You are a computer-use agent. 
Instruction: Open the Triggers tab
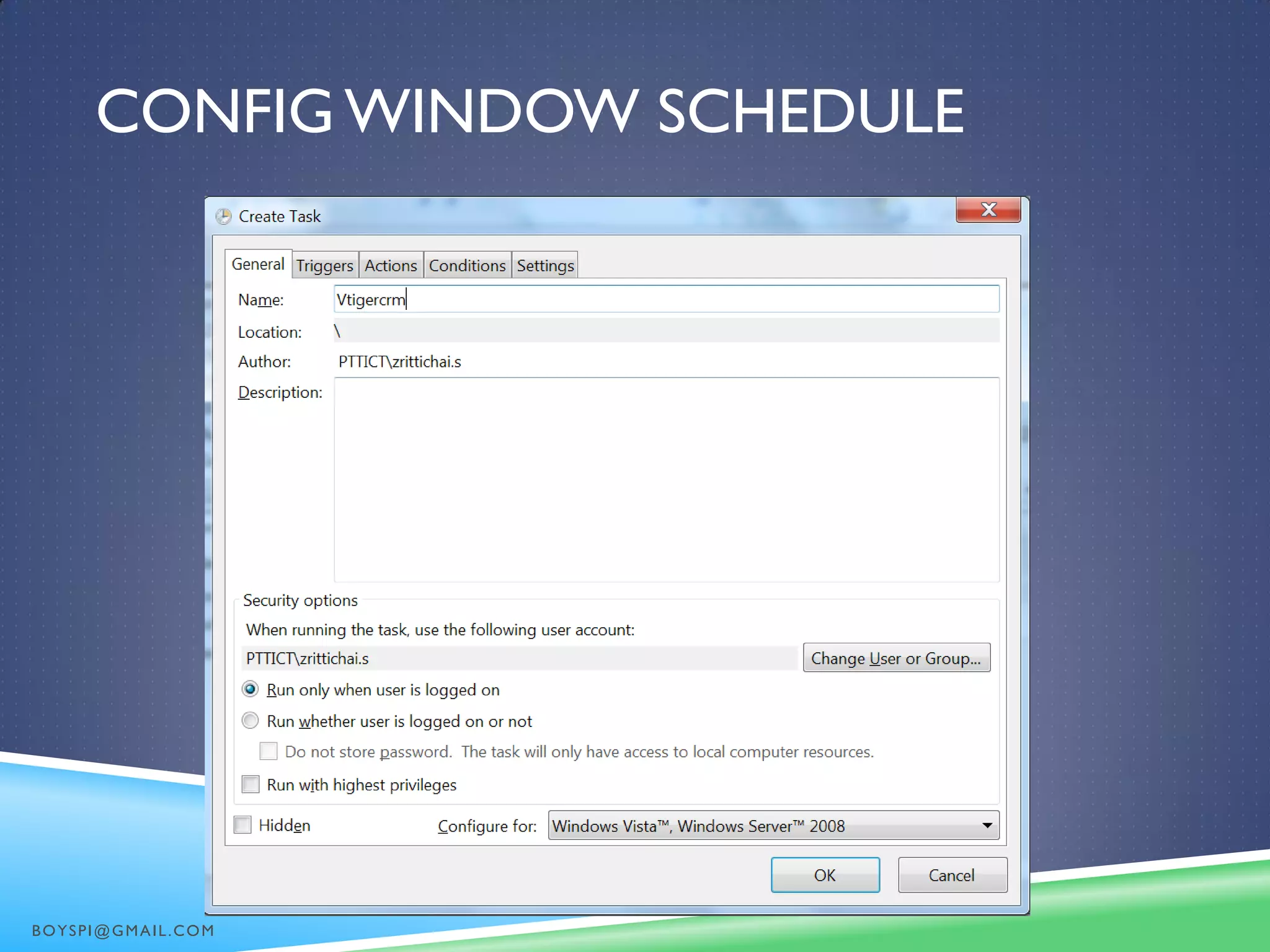[x=324, y=265]
